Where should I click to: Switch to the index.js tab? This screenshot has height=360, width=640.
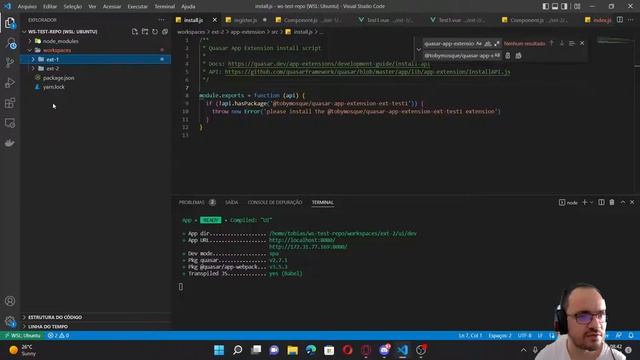coord(602,20)
